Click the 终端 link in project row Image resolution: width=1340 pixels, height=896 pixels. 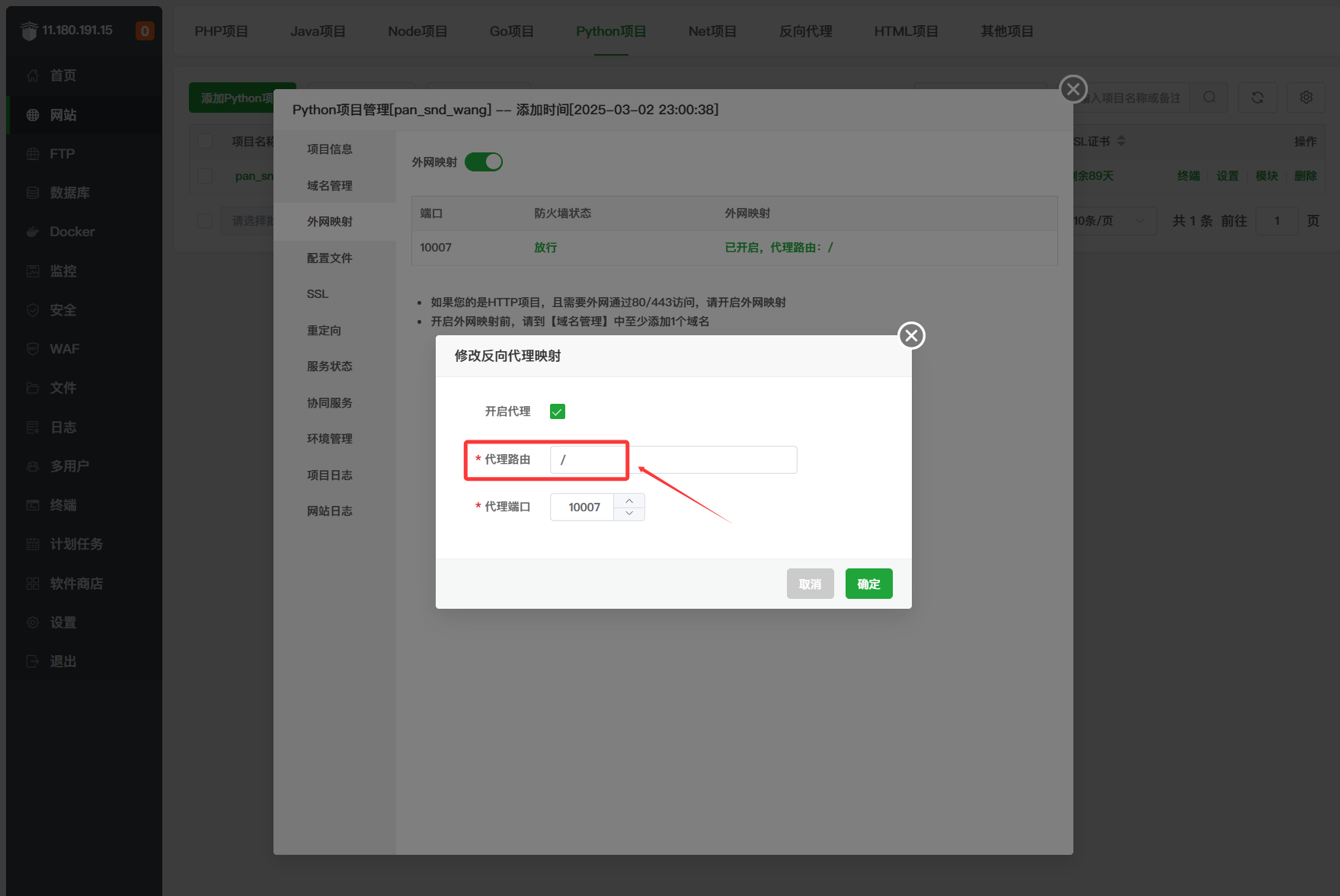tap(1188, 176)
